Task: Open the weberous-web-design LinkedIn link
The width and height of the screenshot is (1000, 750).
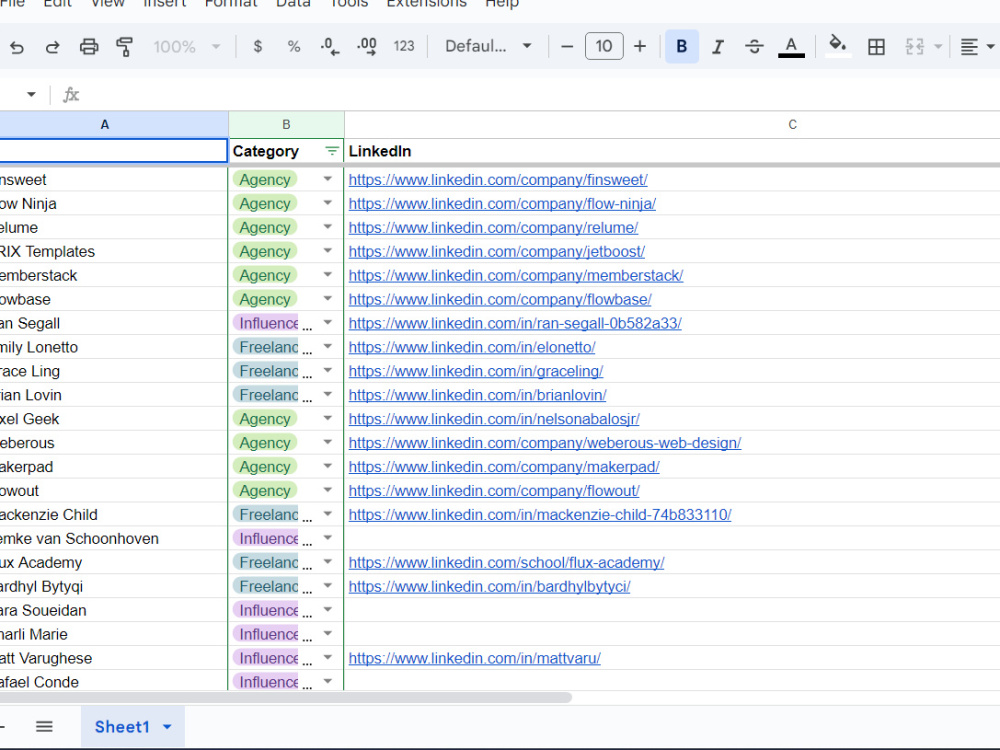Action: (545, 443)
